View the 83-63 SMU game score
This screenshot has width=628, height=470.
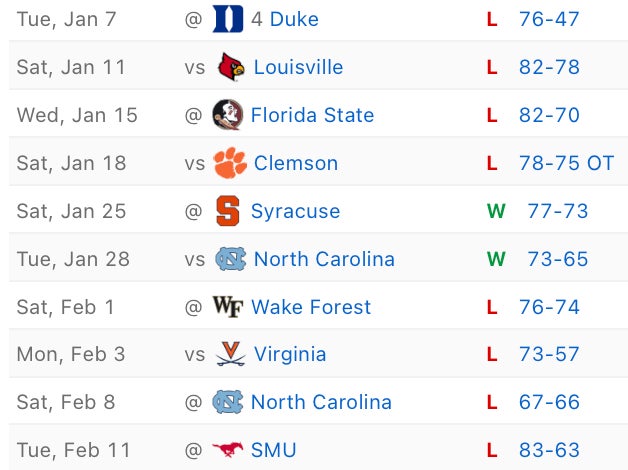click(x=549, y=450)
